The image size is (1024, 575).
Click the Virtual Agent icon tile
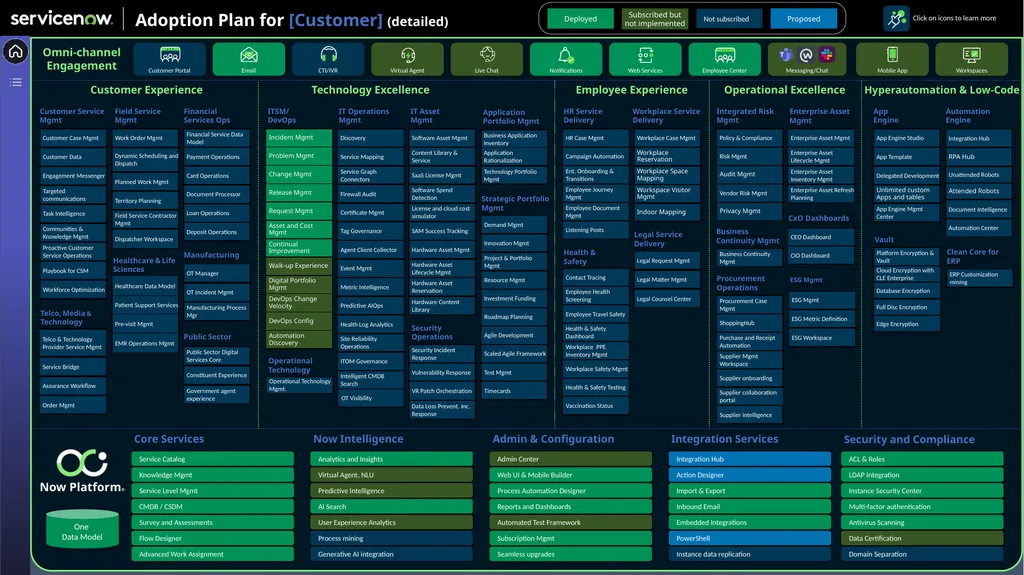click(408, 59)
